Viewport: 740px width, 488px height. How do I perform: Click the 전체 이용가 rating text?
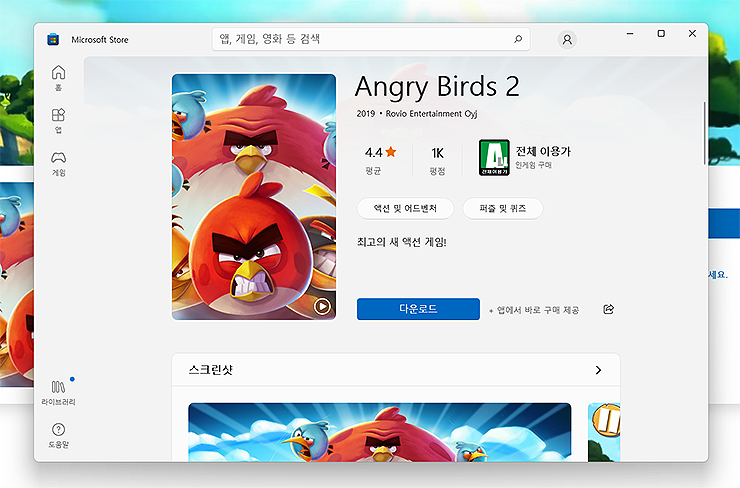coord(543,151)
